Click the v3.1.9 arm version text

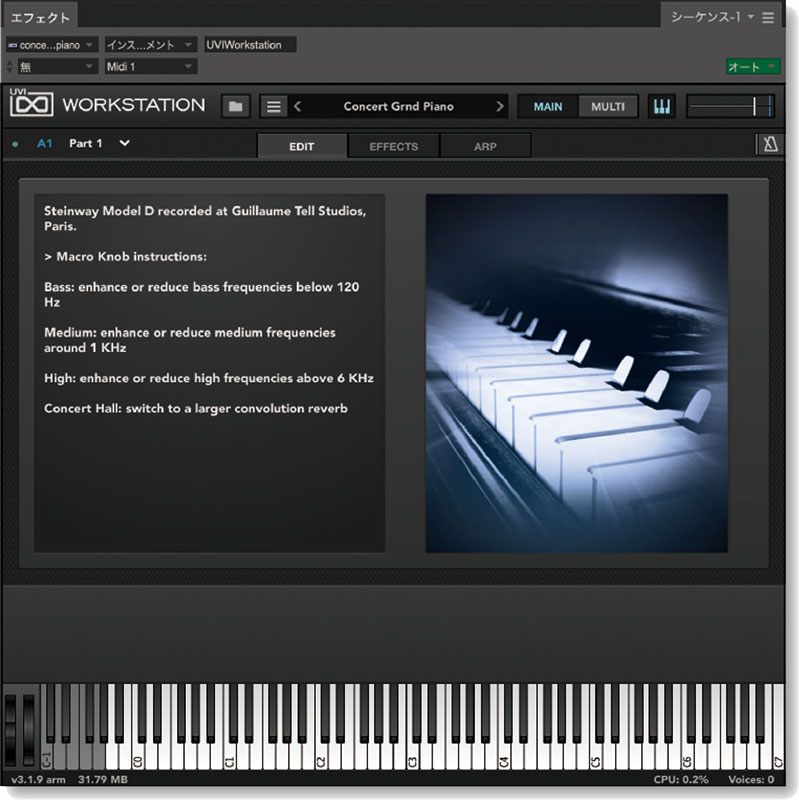click(x=38, y=779)
